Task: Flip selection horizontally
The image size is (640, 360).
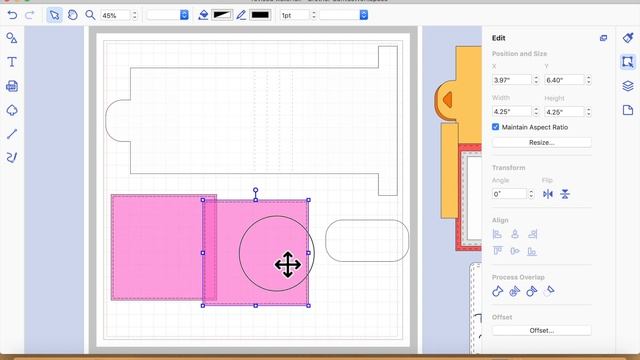Action: 548,194
